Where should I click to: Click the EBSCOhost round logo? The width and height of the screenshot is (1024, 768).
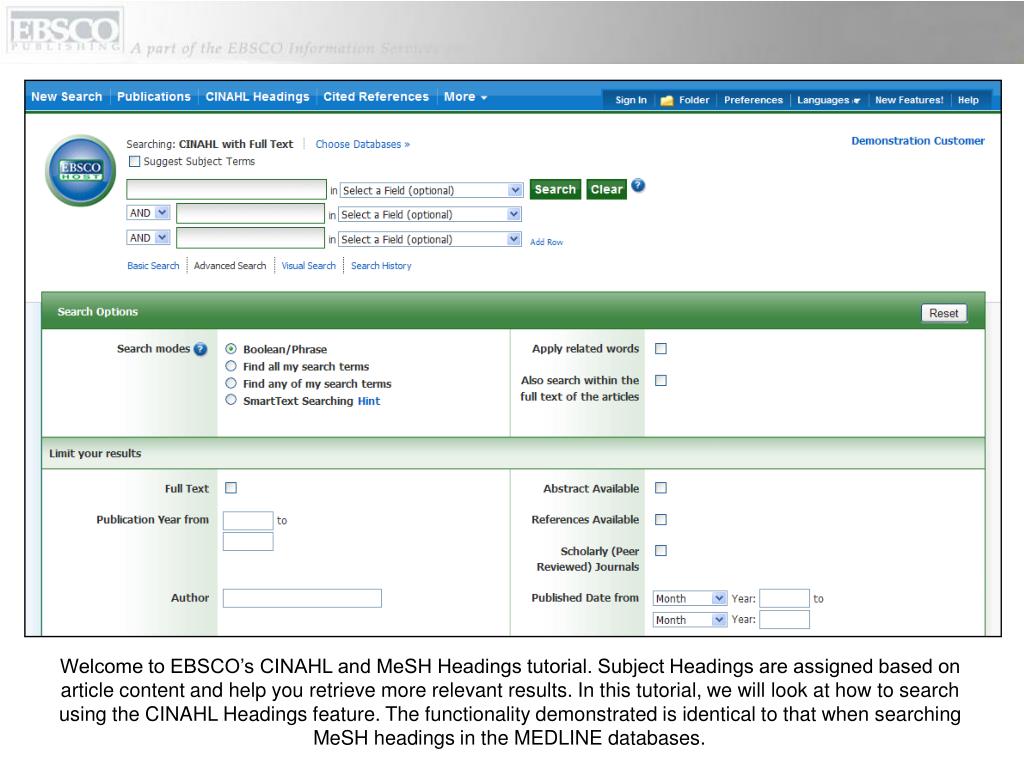(x=80, y=170)
